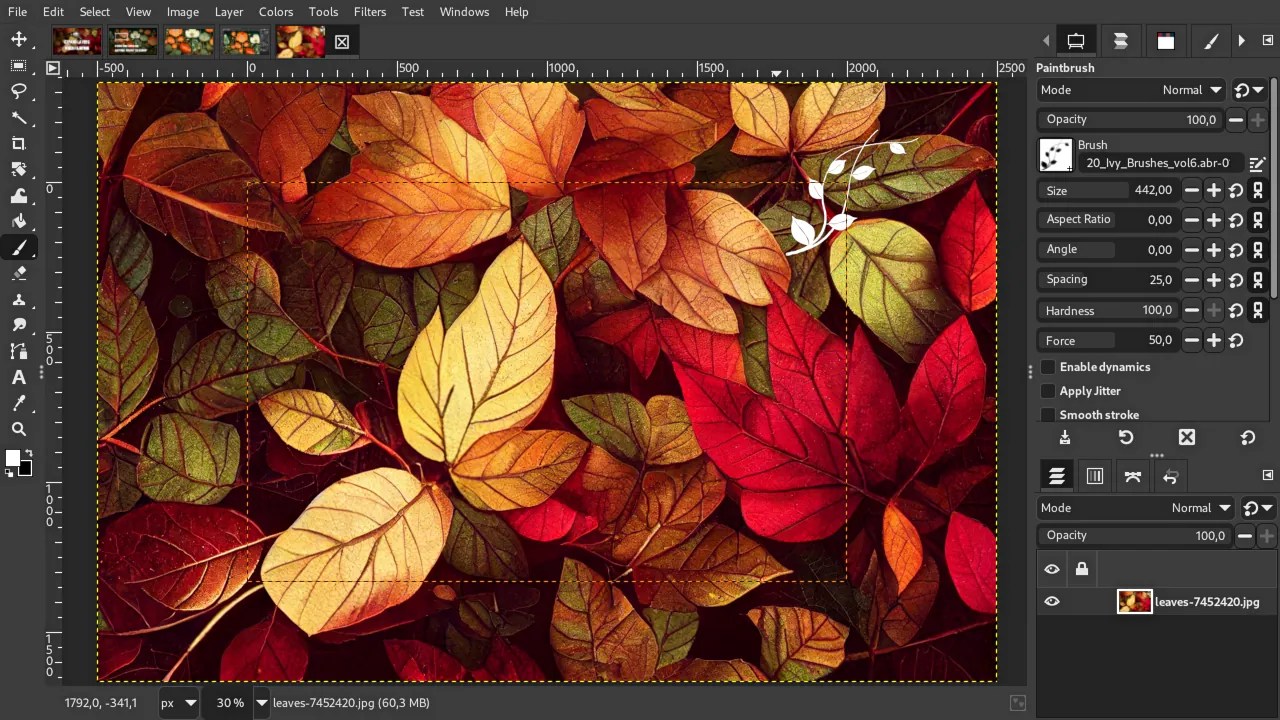Open the layer blend Mode dropdown
The image size is (1280, 720).
[1200, 507]
